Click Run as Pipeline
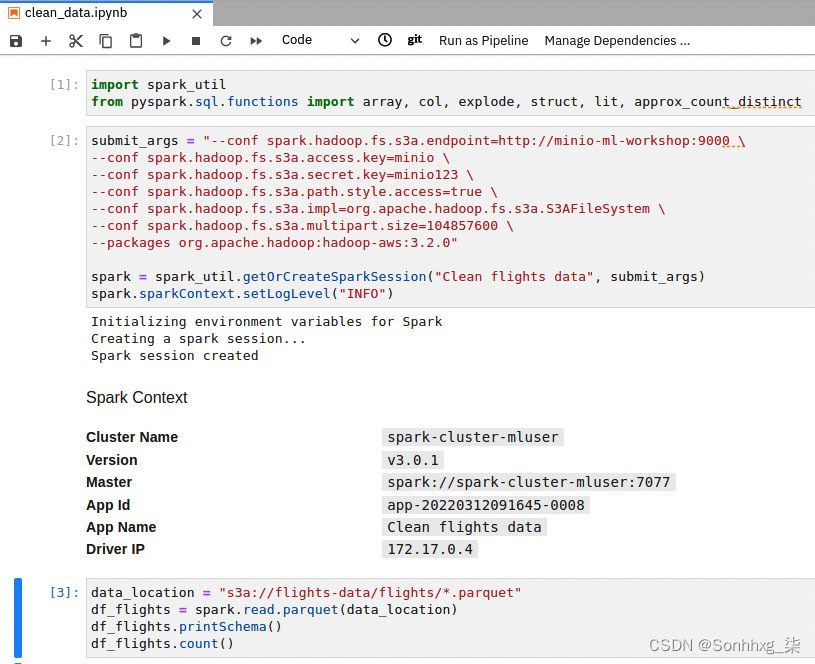 483,41
